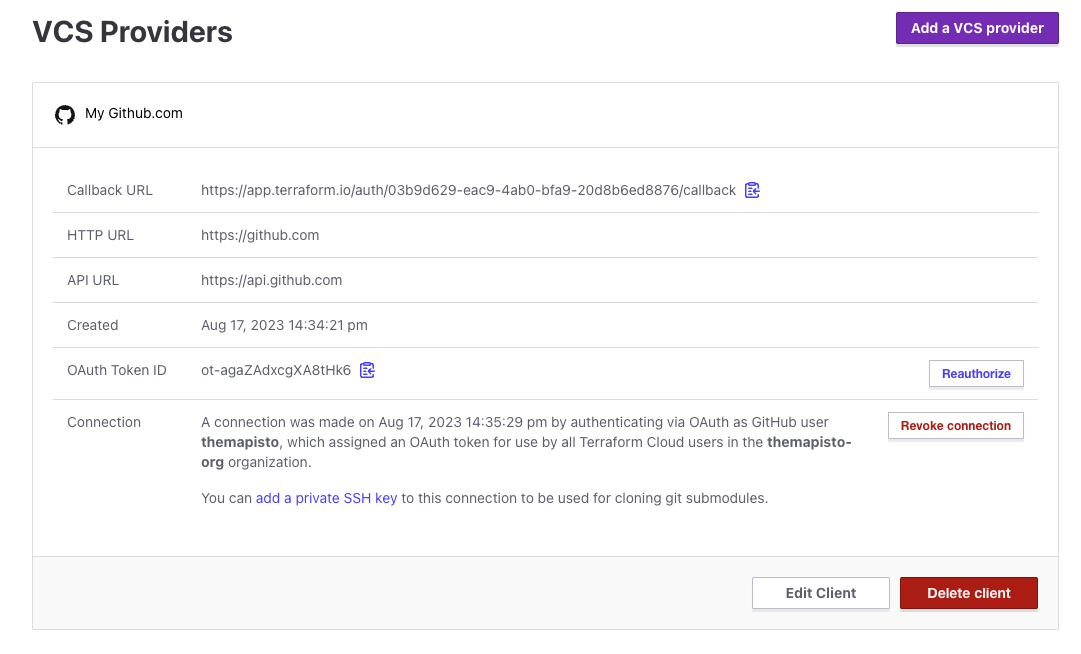The height and width of the screenshot is (654, 1081).
Task: Click the Callback URL row label
Action: click(110, 190)
